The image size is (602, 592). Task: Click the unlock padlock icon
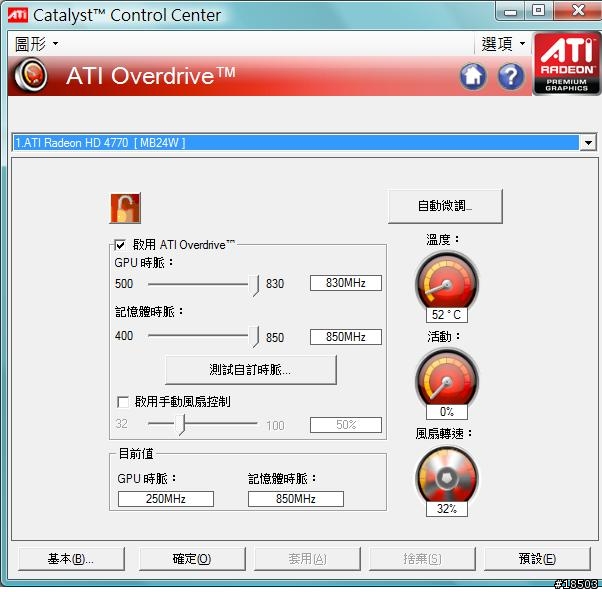(125, 208)
